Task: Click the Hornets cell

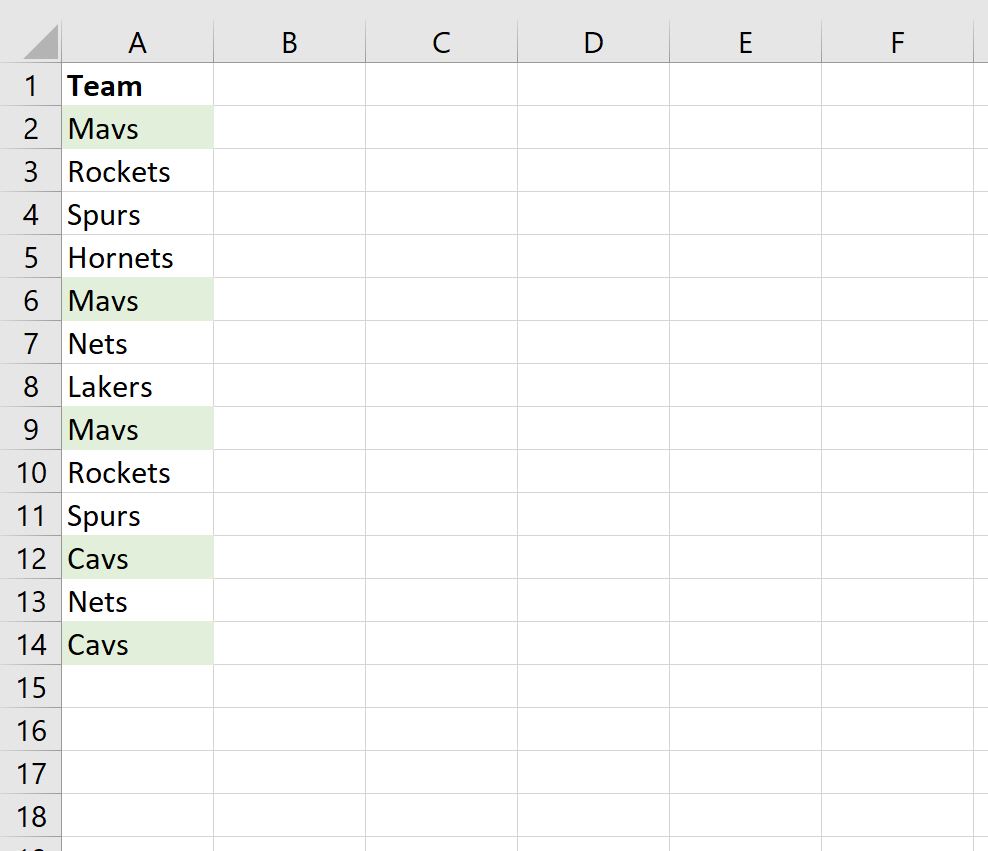Action: point(137,257)
